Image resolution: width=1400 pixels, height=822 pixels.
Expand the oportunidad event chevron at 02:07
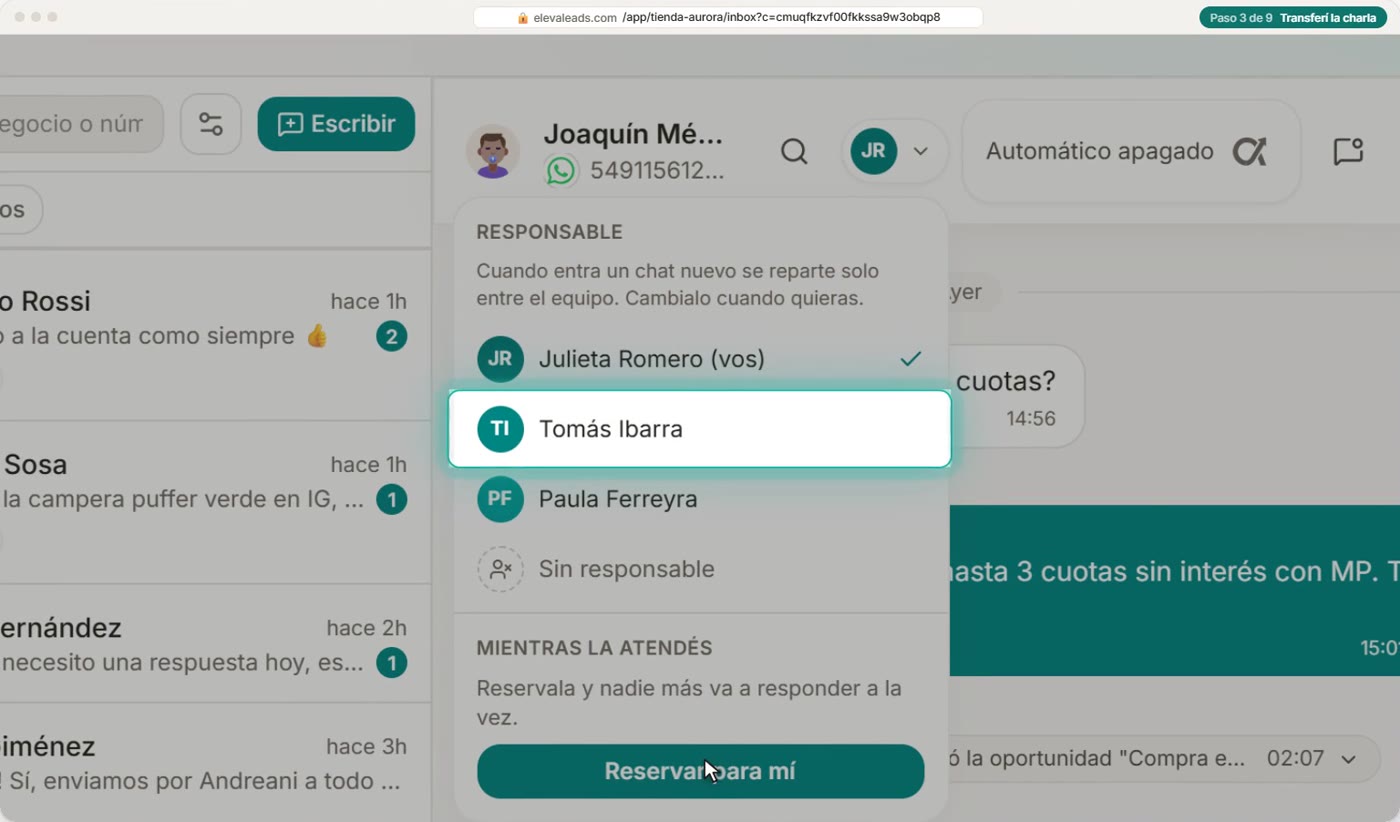(x=1348, y=759)
